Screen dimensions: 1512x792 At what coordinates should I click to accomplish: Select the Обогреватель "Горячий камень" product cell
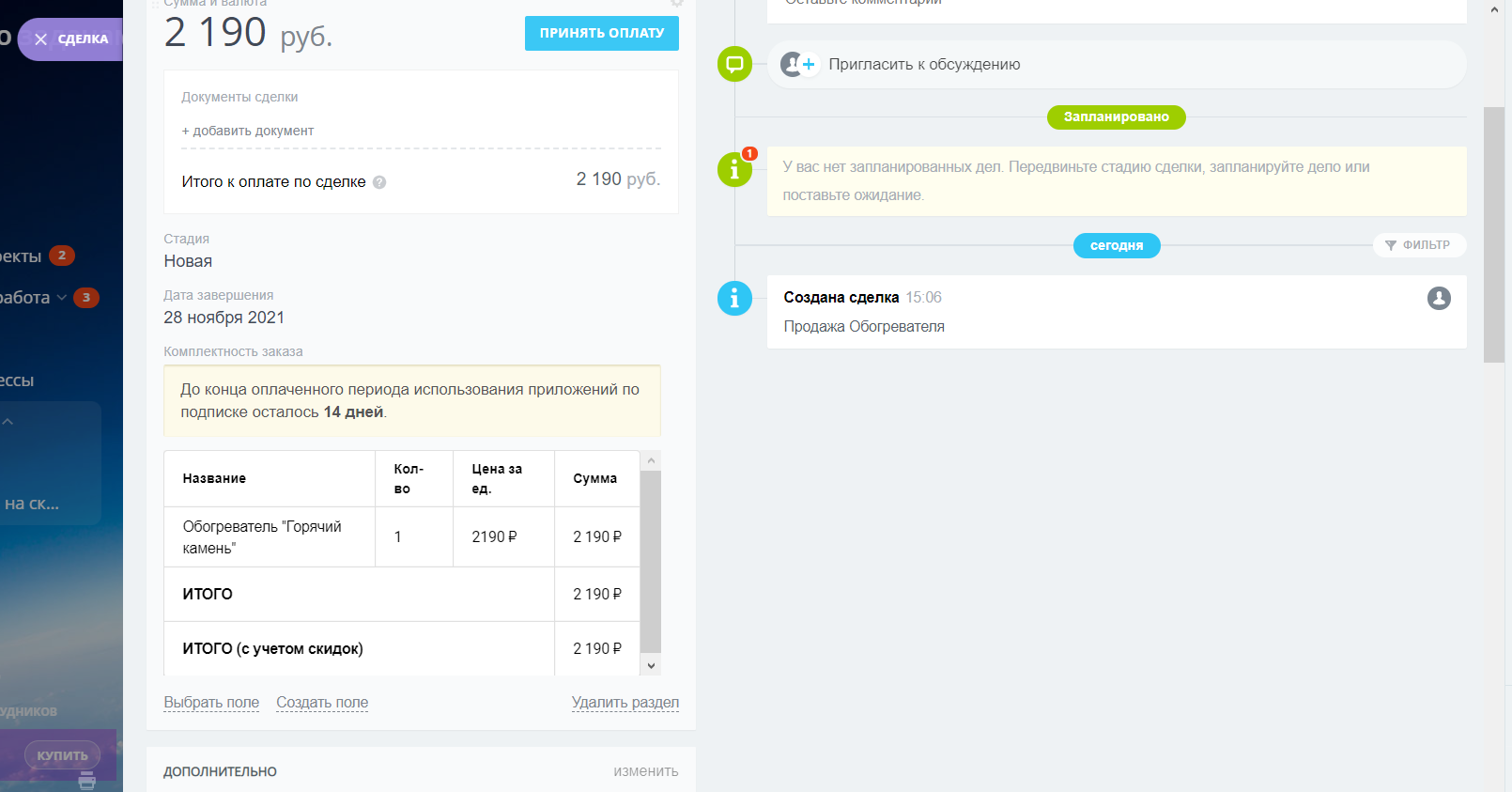pos(270,537)
